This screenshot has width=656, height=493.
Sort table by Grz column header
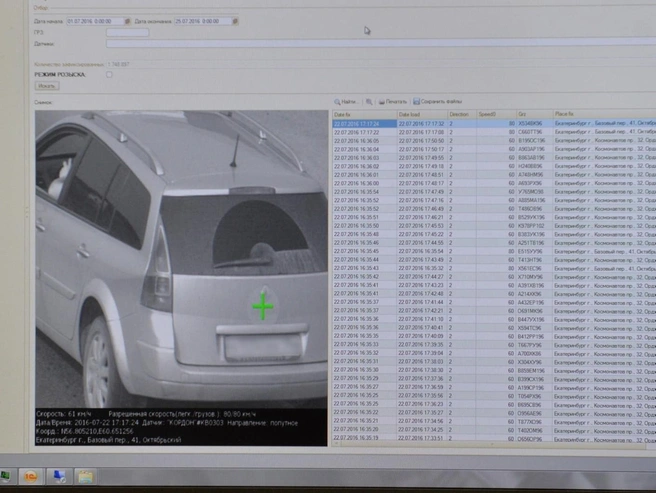(x=534, y=114)
